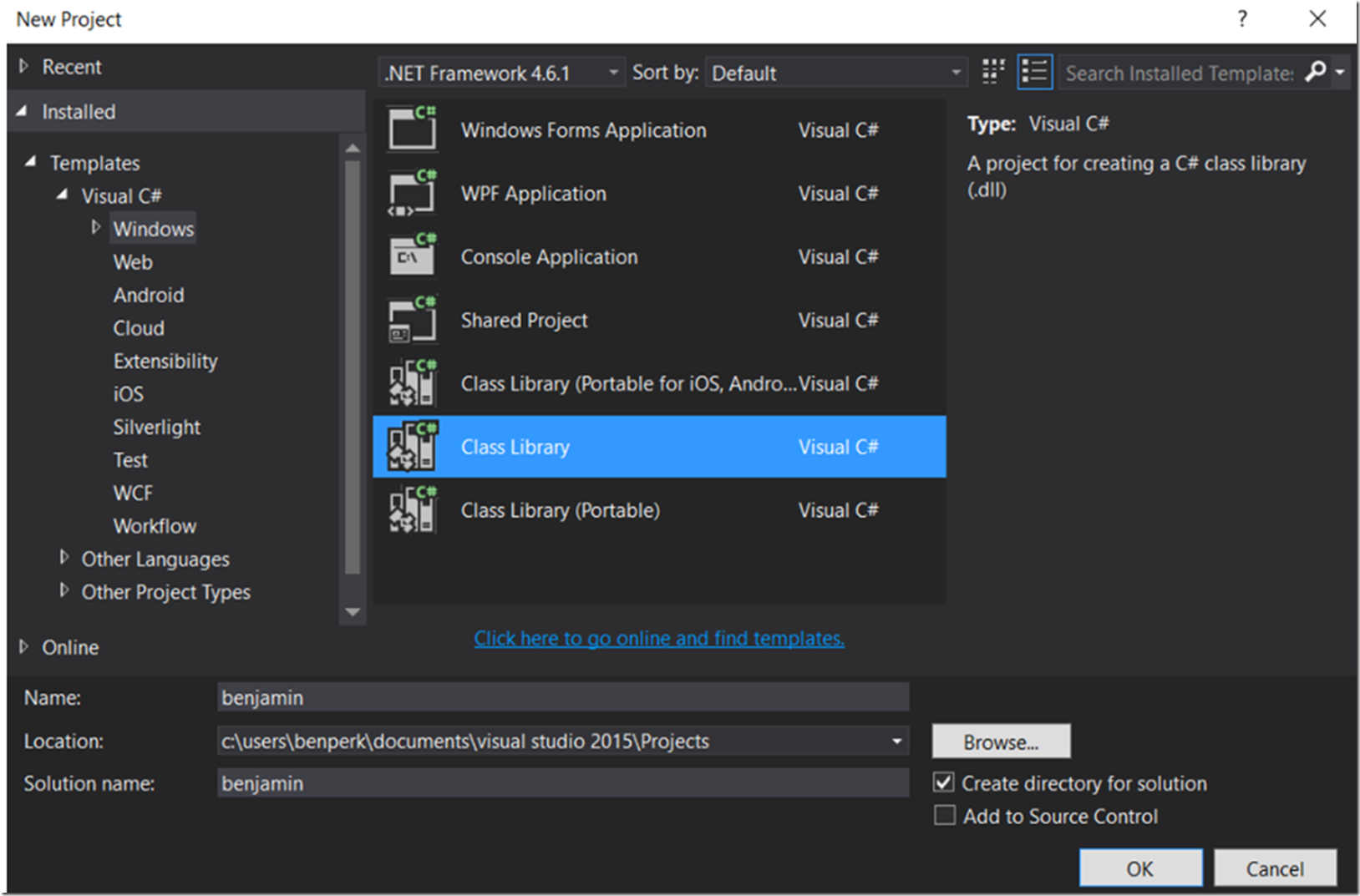This screenshot has width=1360, height=896.
Task: Select the Shared Project template name
Action: (525, 320)
